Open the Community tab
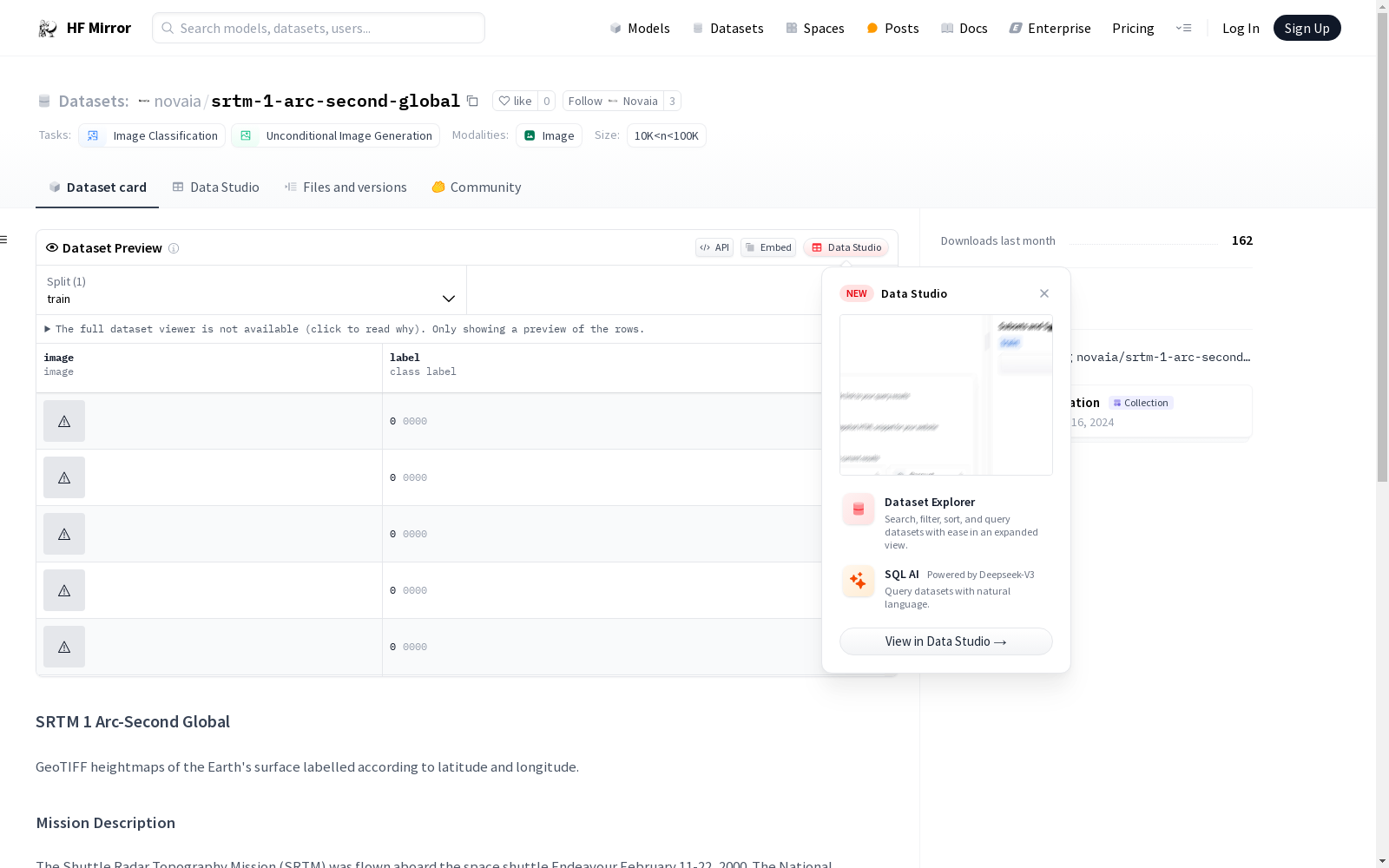Image resolution: width=1389 pixels, height=868 pixels. 477,187
